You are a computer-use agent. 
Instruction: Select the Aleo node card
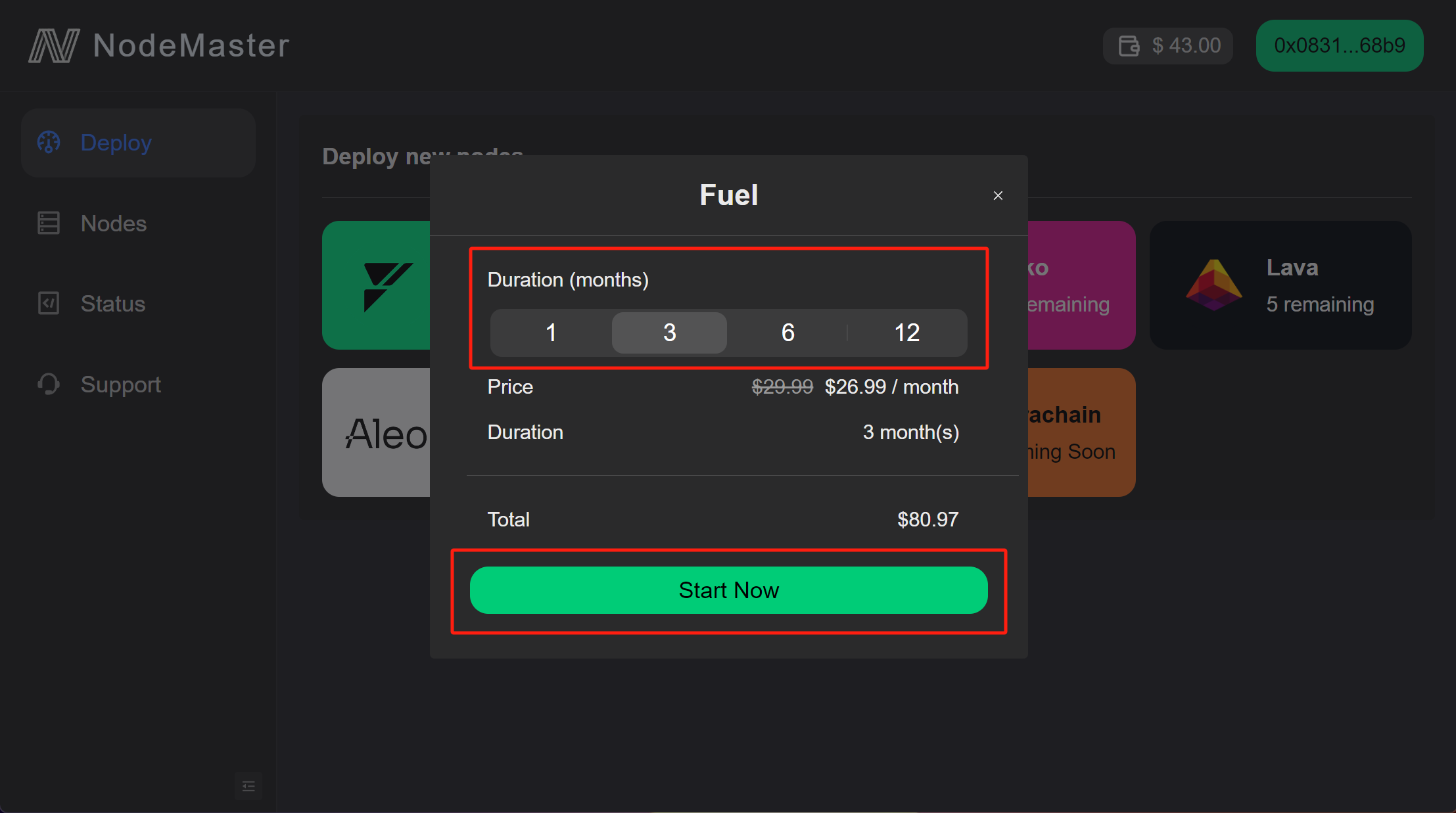coord(376,432)
